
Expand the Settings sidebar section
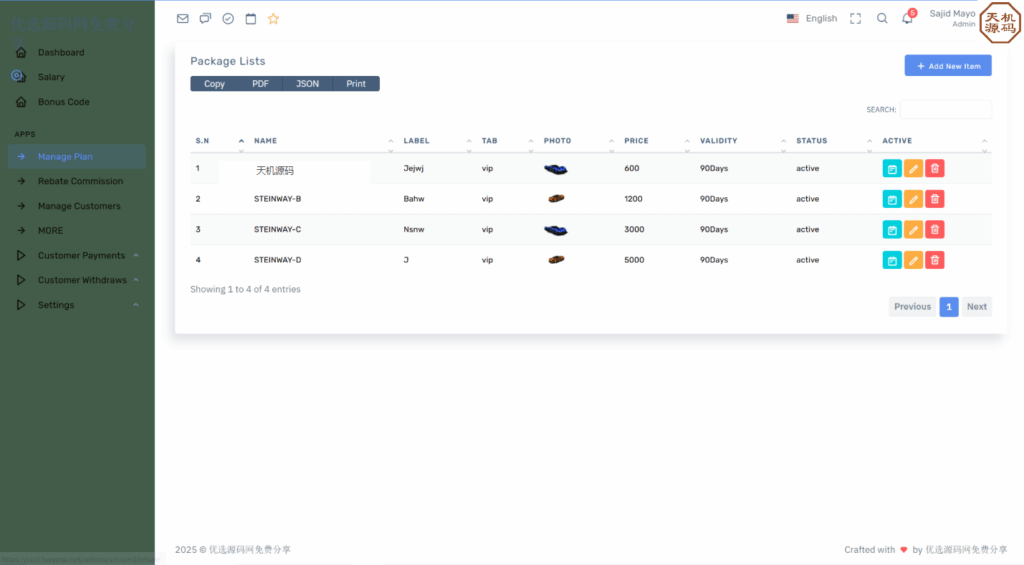point(56,305)
